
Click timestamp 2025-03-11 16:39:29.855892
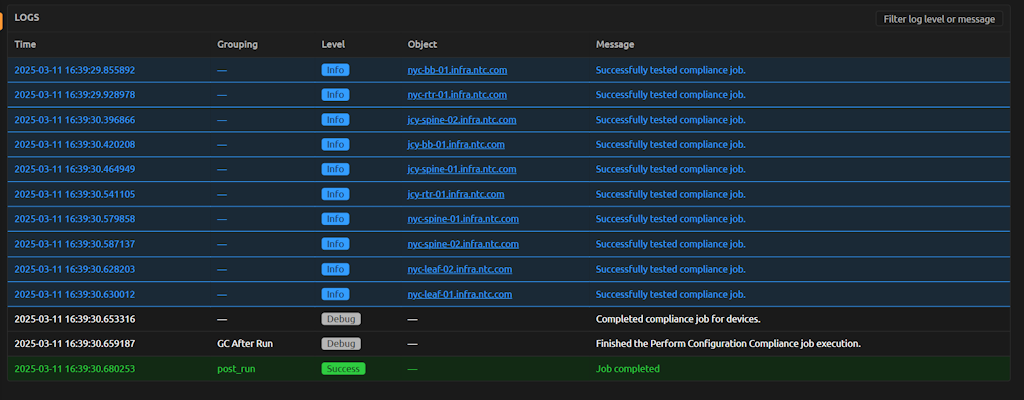point(74,70)
